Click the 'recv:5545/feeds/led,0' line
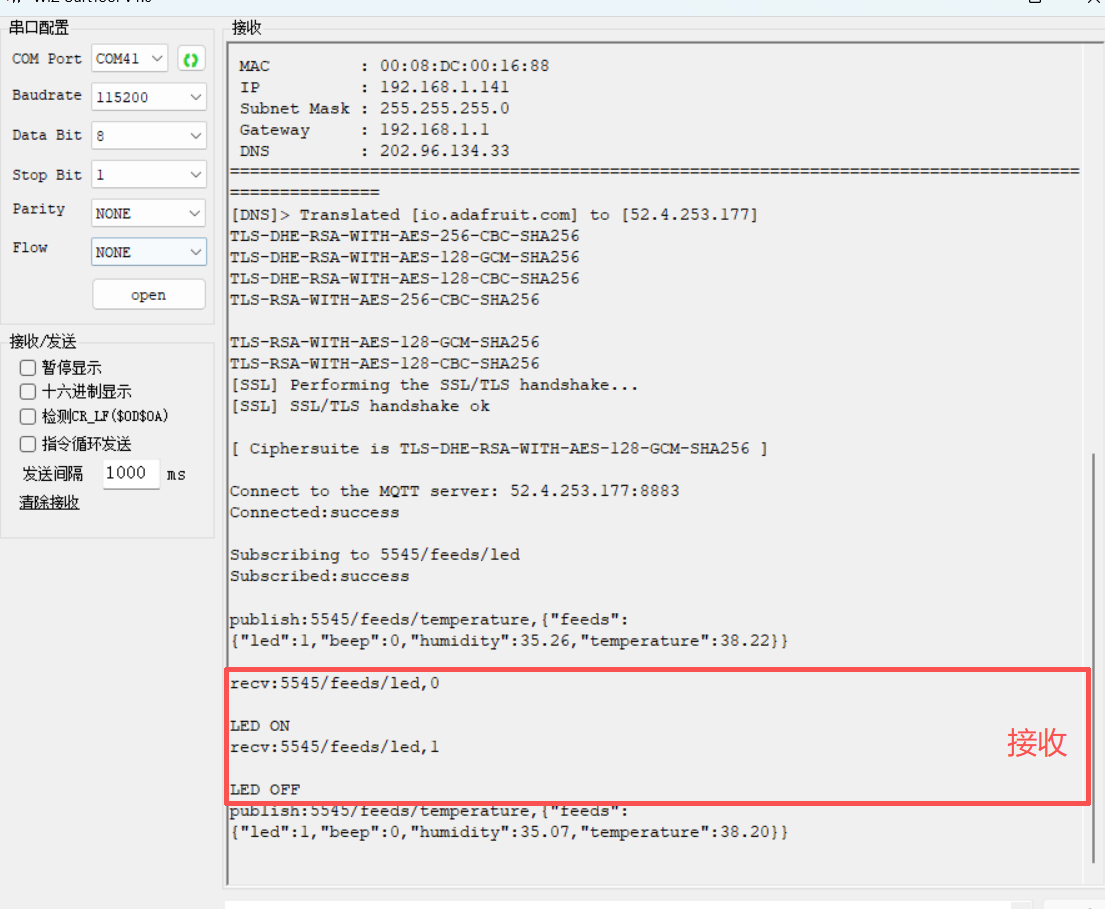The width and height of the screenshot is (1105, 909). tap(335, 683)
